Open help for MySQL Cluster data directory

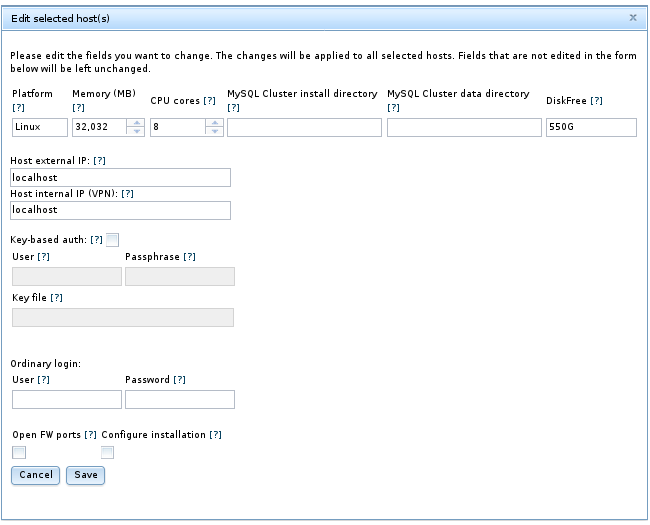pos(393,107)
